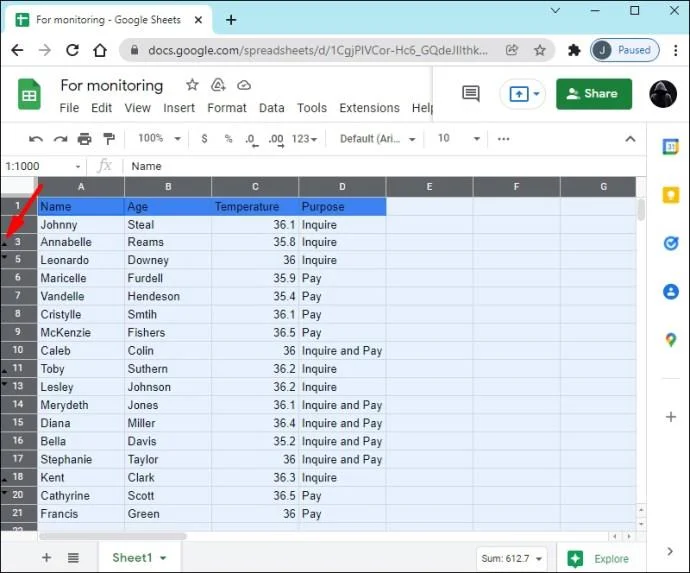Click the formula bar showing Name
This screenshot has width=690, height=573.
[x=383, y=166]
